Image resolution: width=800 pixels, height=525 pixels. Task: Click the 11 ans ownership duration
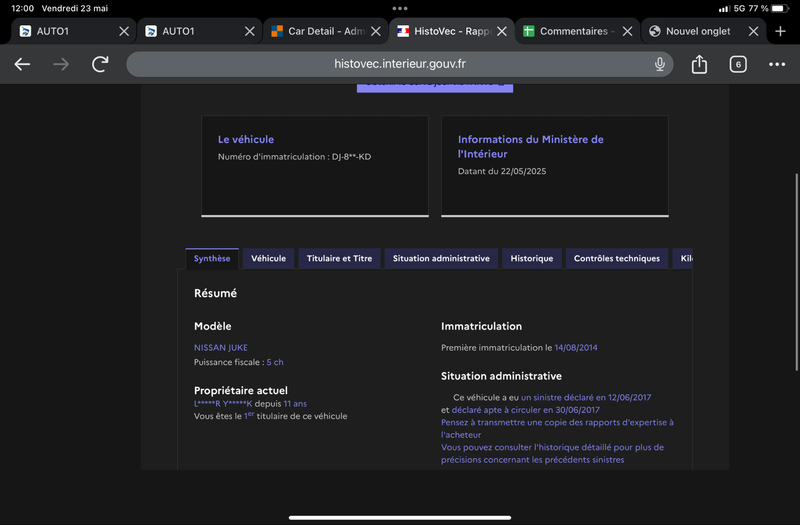[295, 404]
